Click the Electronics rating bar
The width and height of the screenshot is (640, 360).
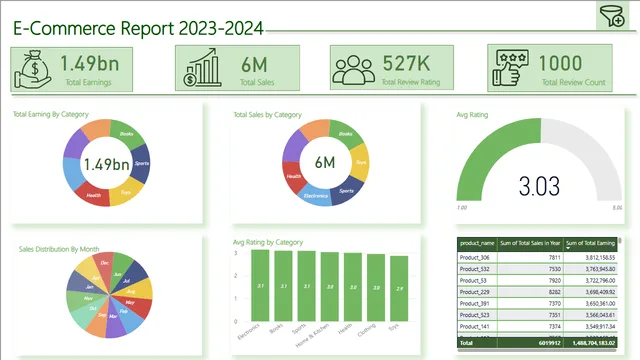[260, 286]
